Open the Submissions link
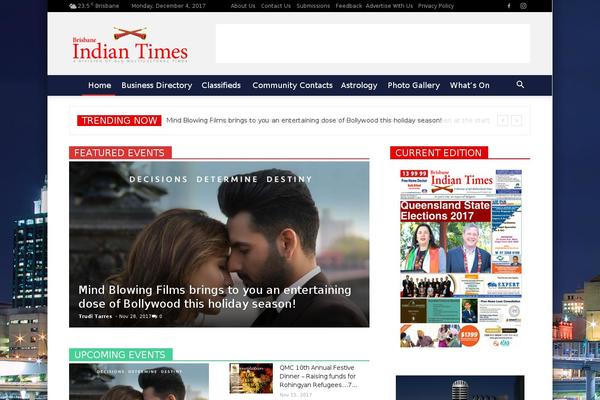Screen dimensions: 600x400 click(313, 6)
